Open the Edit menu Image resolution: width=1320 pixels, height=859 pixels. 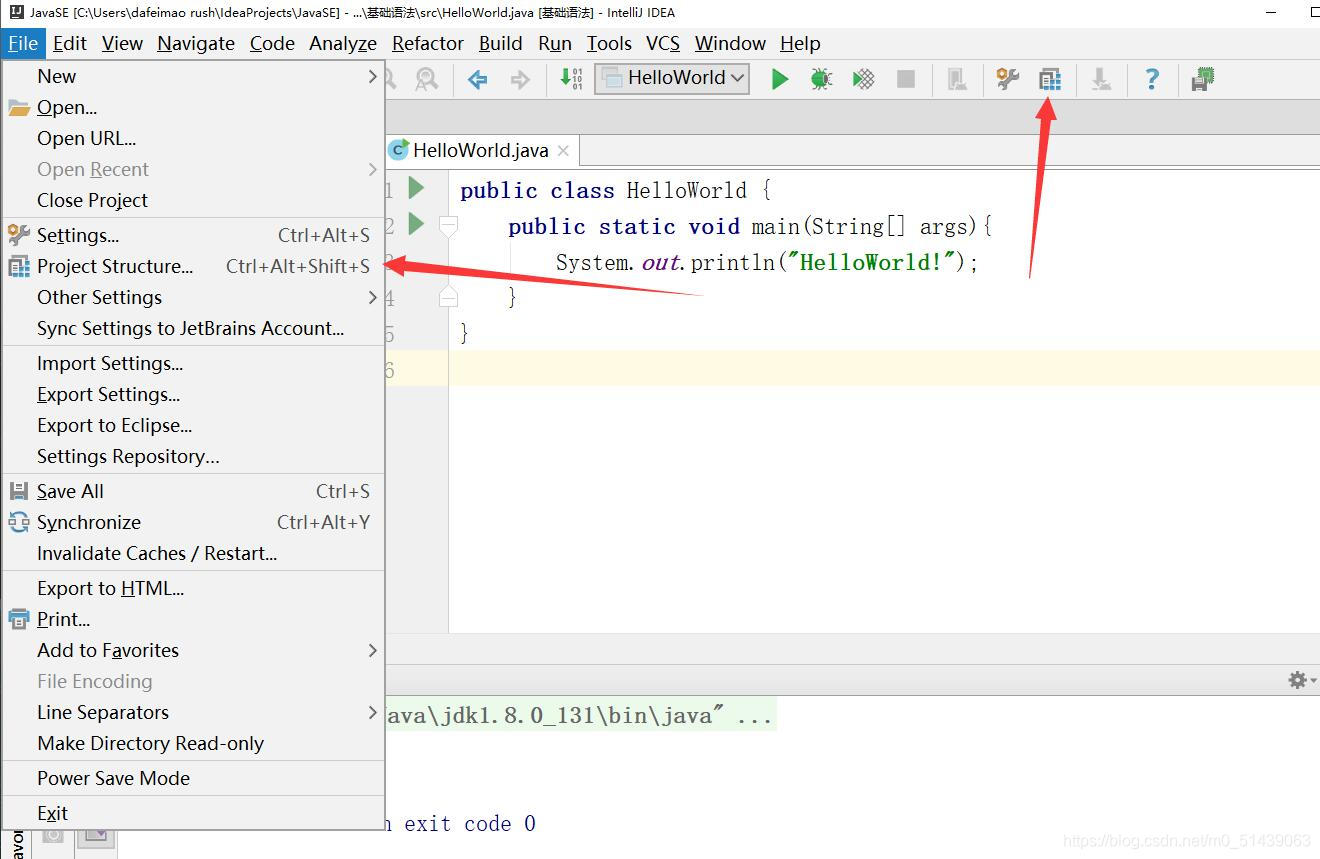[70, 43]
